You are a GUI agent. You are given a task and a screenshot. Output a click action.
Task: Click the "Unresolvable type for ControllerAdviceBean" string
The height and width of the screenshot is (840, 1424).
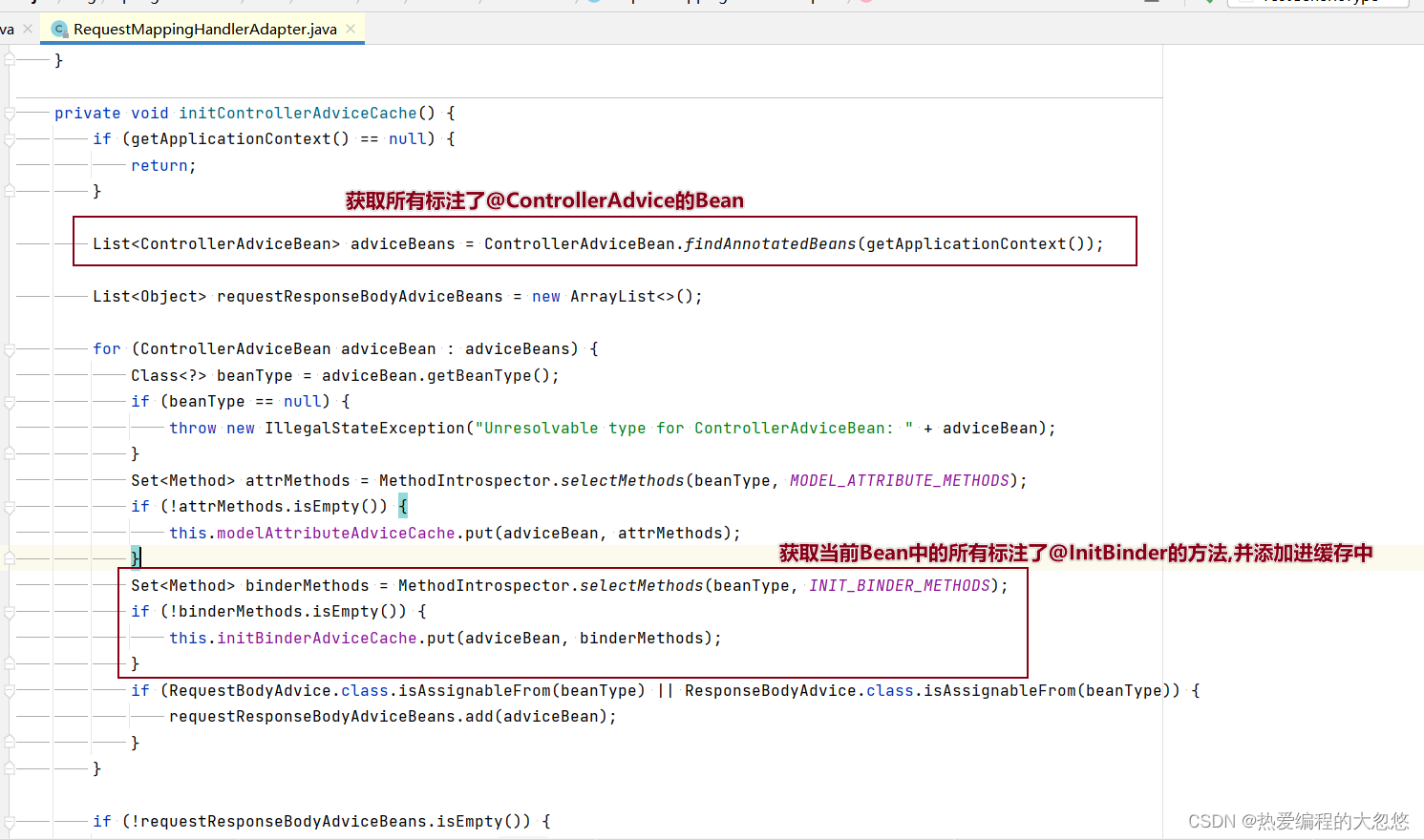tap(694, 428)
